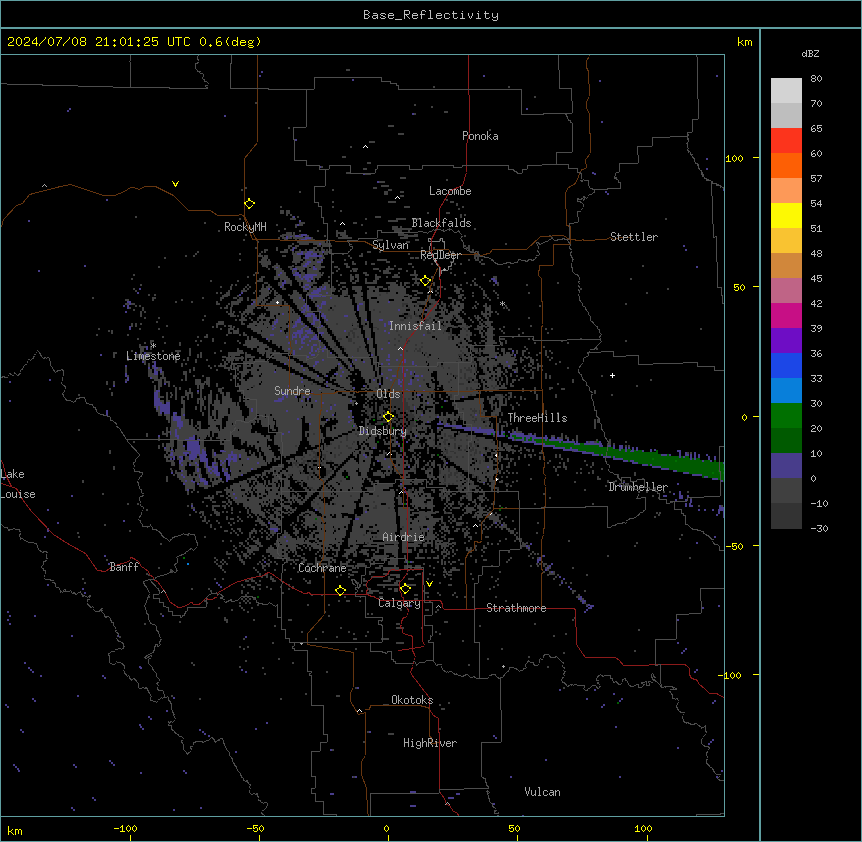Click the ThreeHills city label
This screenshot has width=862, height=842.
point(537,418)
